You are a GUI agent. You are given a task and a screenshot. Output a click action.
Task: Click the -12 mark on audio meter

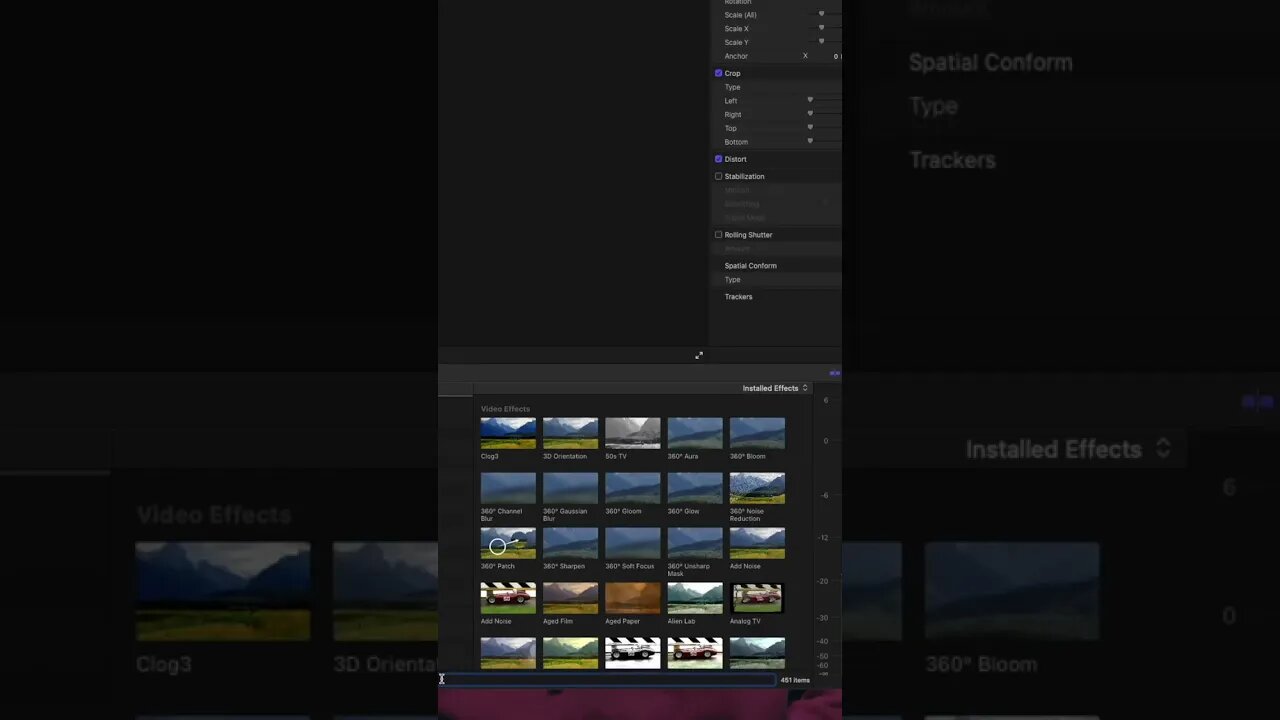pyautogui.click(x=824, y=538)
